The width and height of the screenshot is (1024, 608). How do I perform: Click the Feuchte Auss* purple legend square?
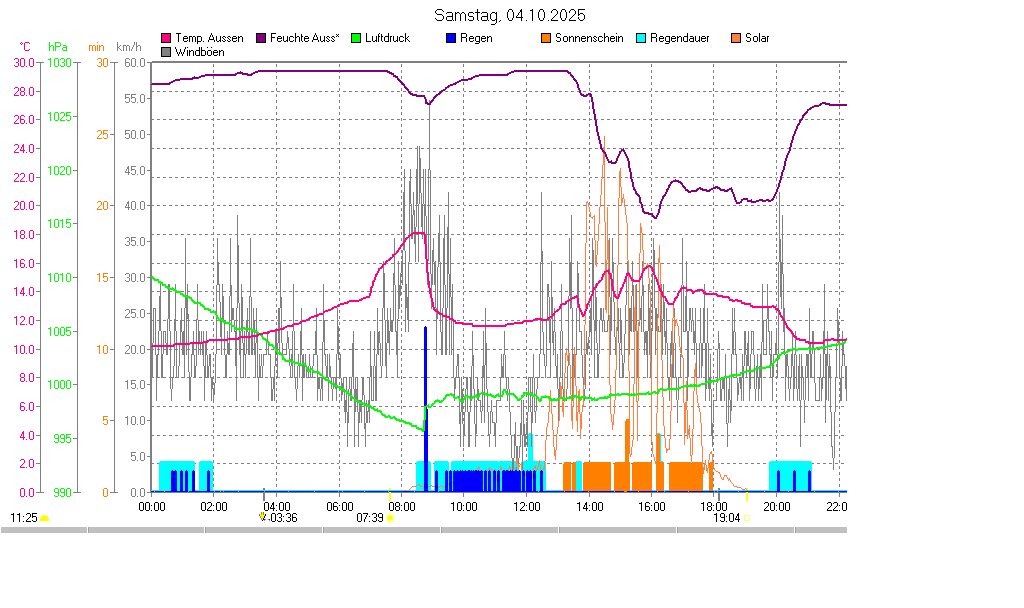click(262, 38)
